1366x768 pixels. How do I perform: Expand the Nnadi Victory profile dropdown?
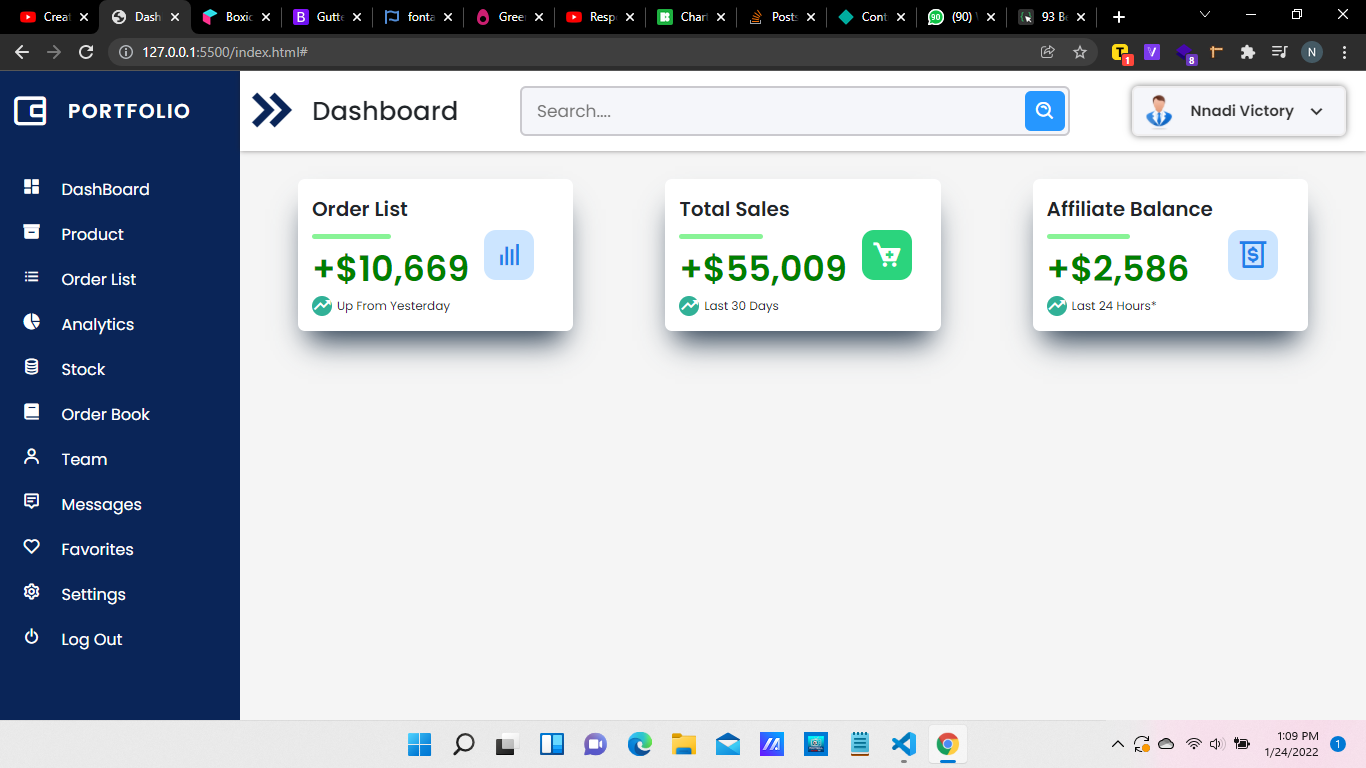tap(1317, 112)
